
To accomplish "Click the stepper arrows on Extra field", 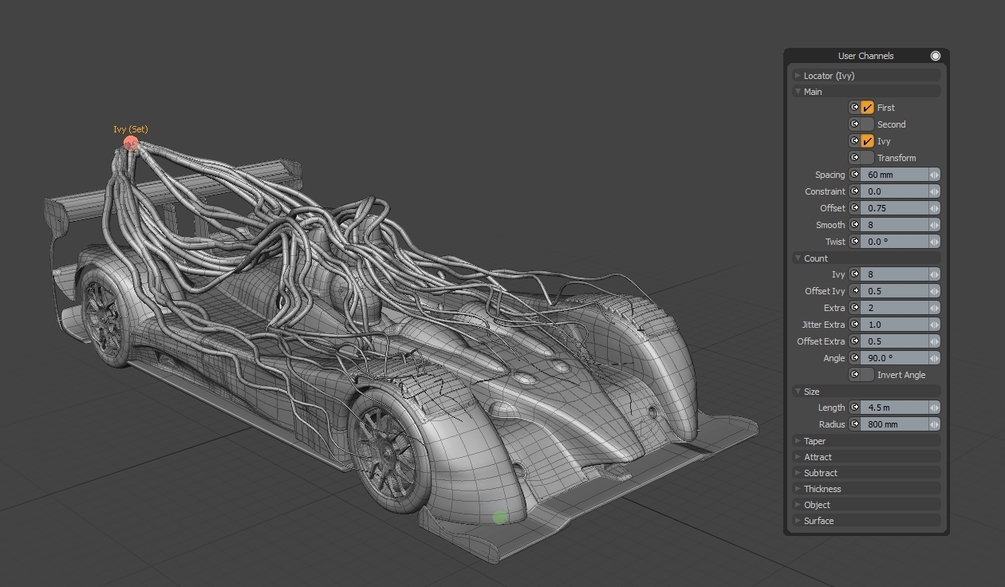I will 934,308.
